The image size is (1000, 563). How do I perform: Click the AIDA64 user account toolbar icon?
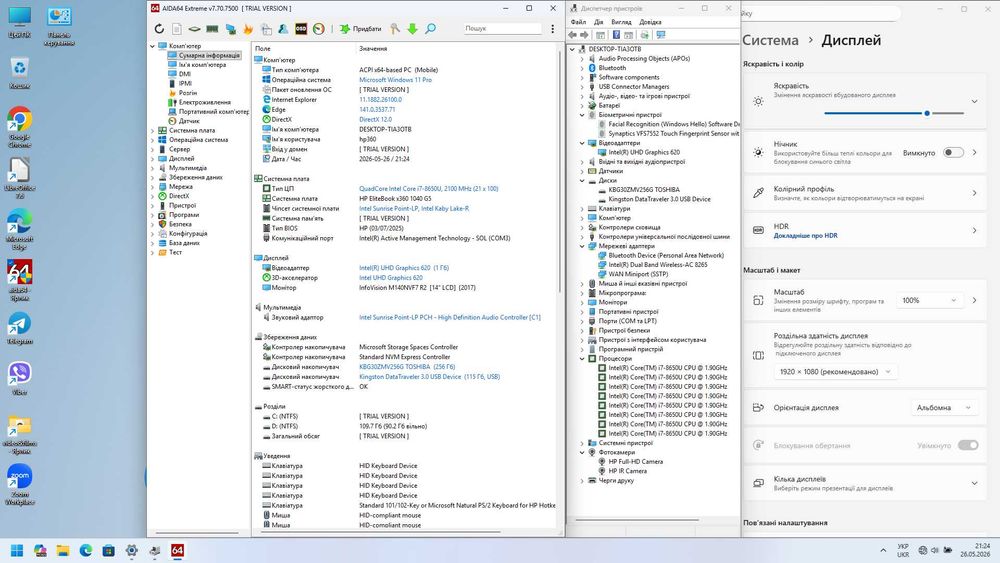tap(283, 29)
